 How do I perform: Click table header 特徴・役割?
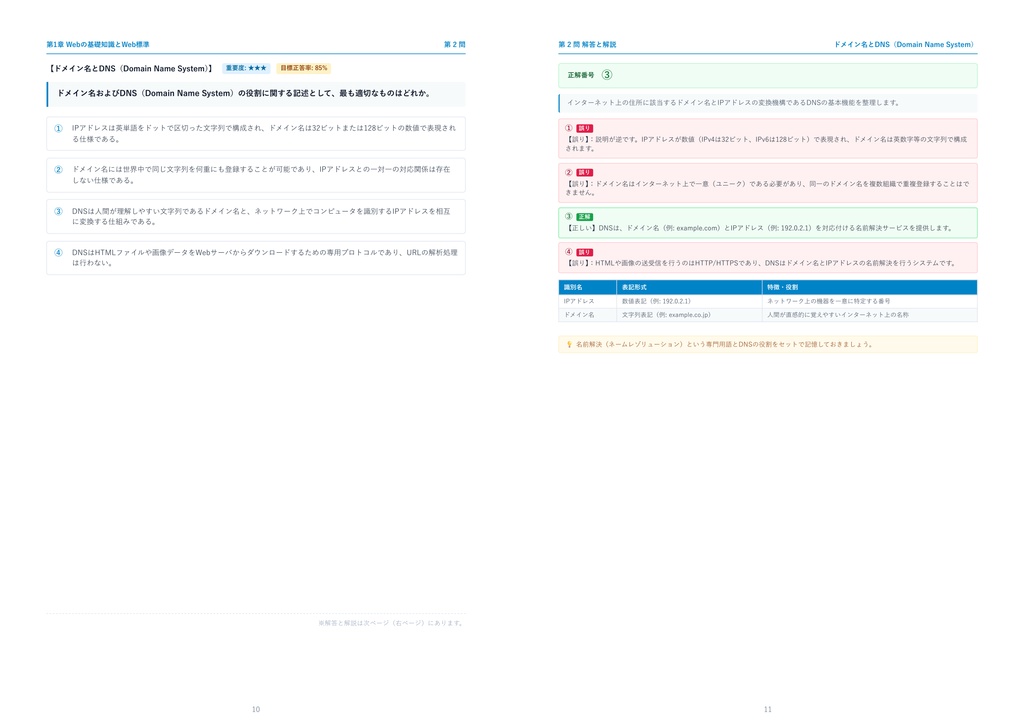(x=869, y=287)
